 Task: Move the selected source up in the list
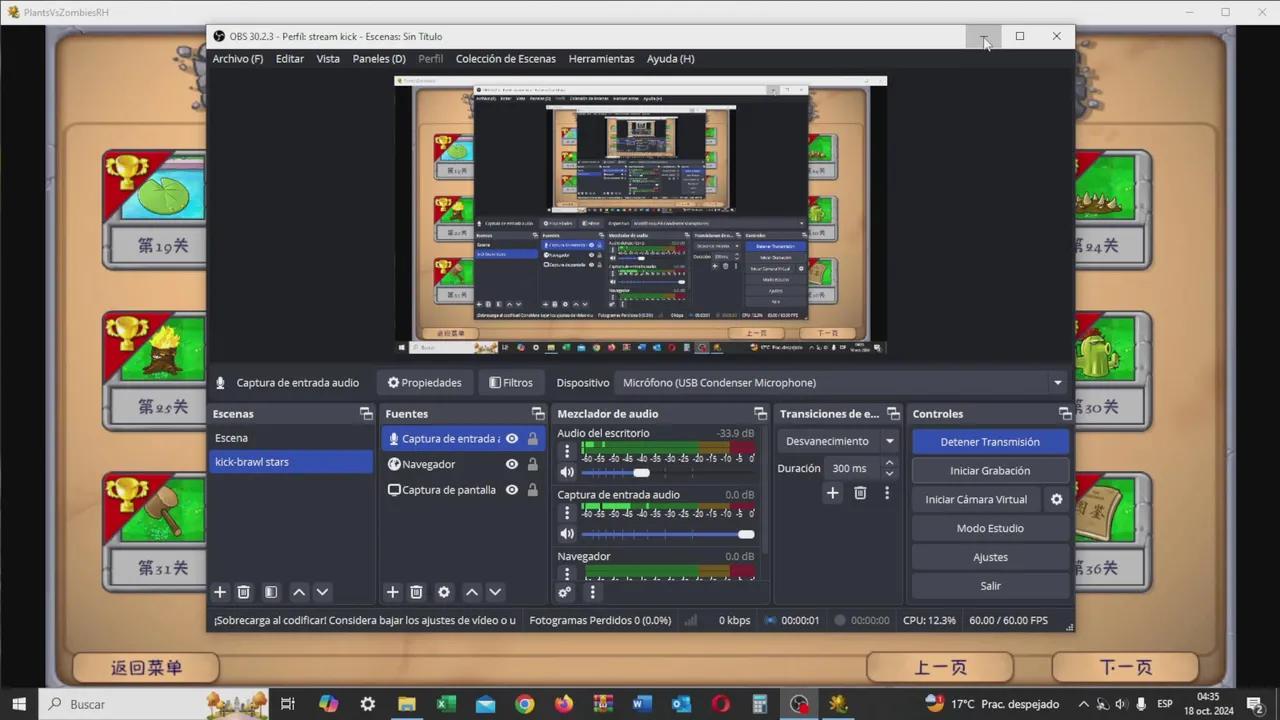472,592
